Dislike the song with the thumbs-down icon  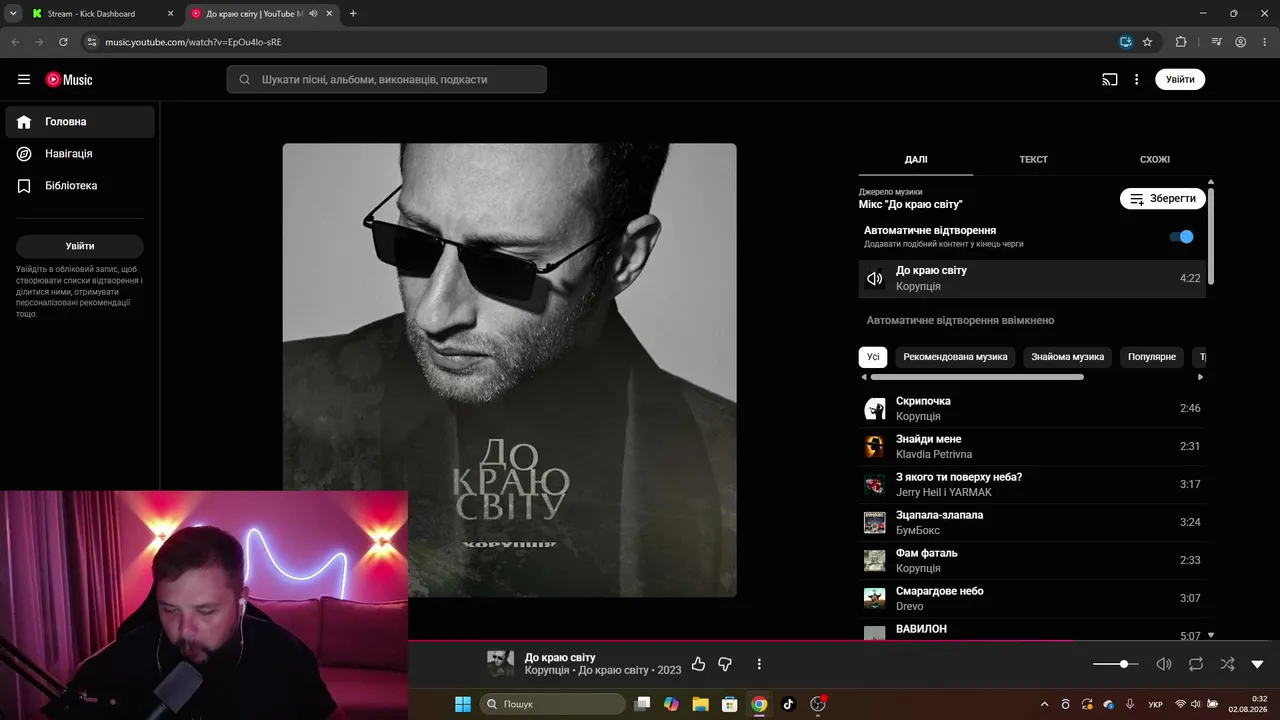coord(725,664)
